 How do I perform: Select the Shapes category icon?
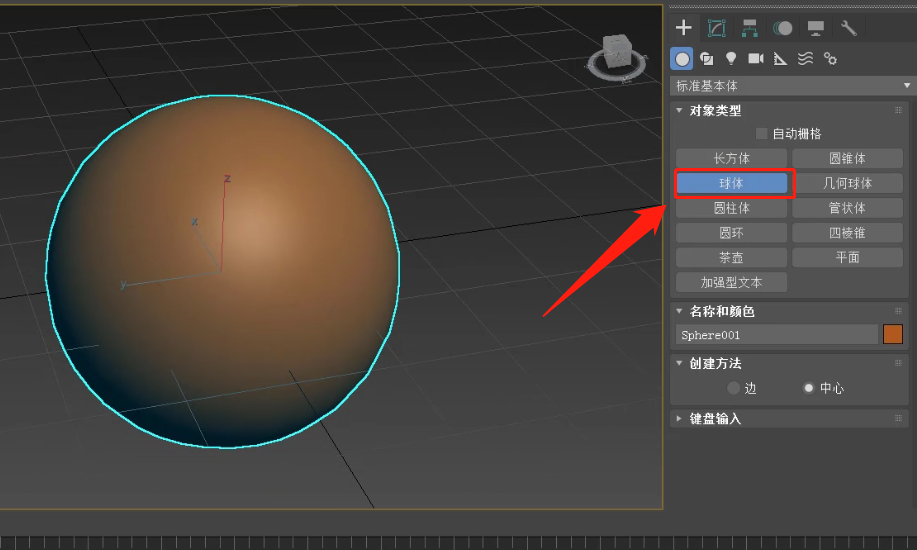click(706, 59)
